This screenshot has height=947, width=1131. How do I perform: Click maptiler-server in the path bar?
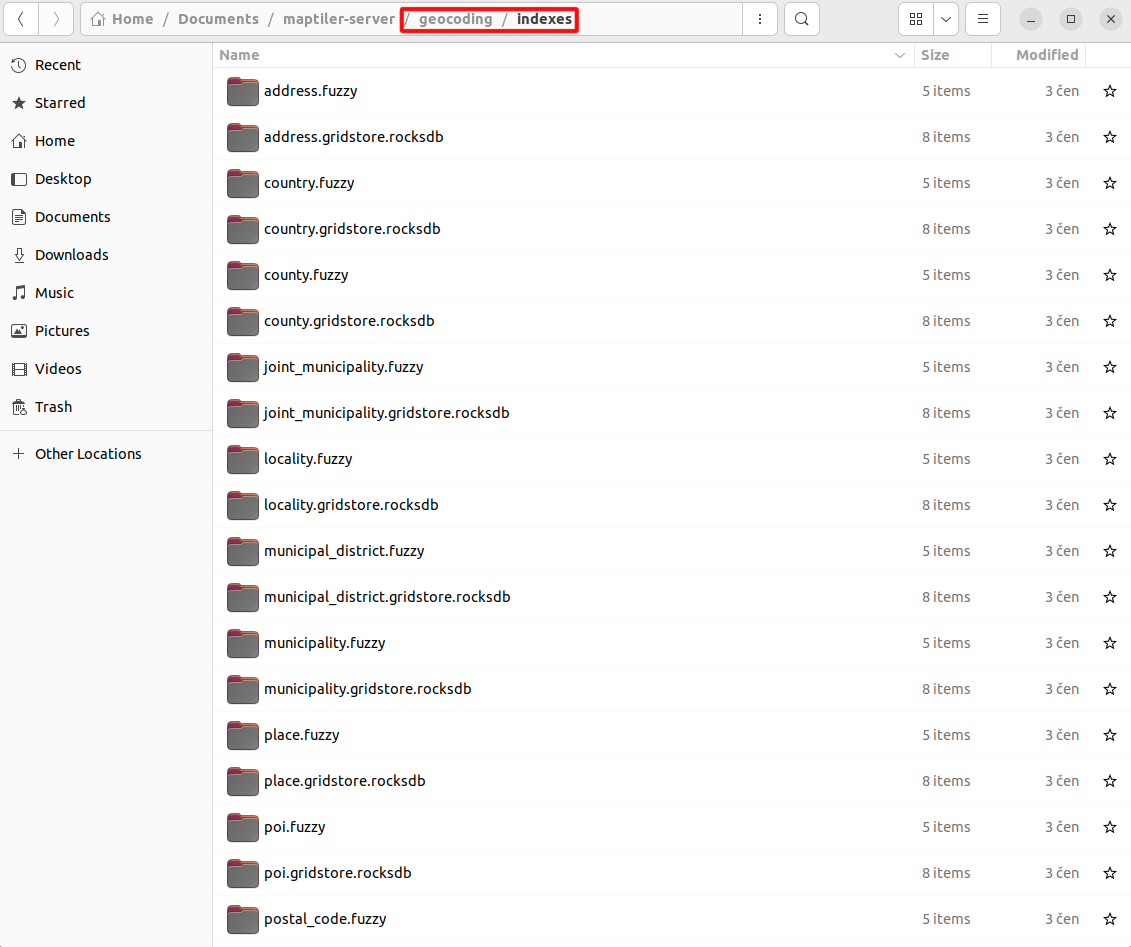coord(339,19)
